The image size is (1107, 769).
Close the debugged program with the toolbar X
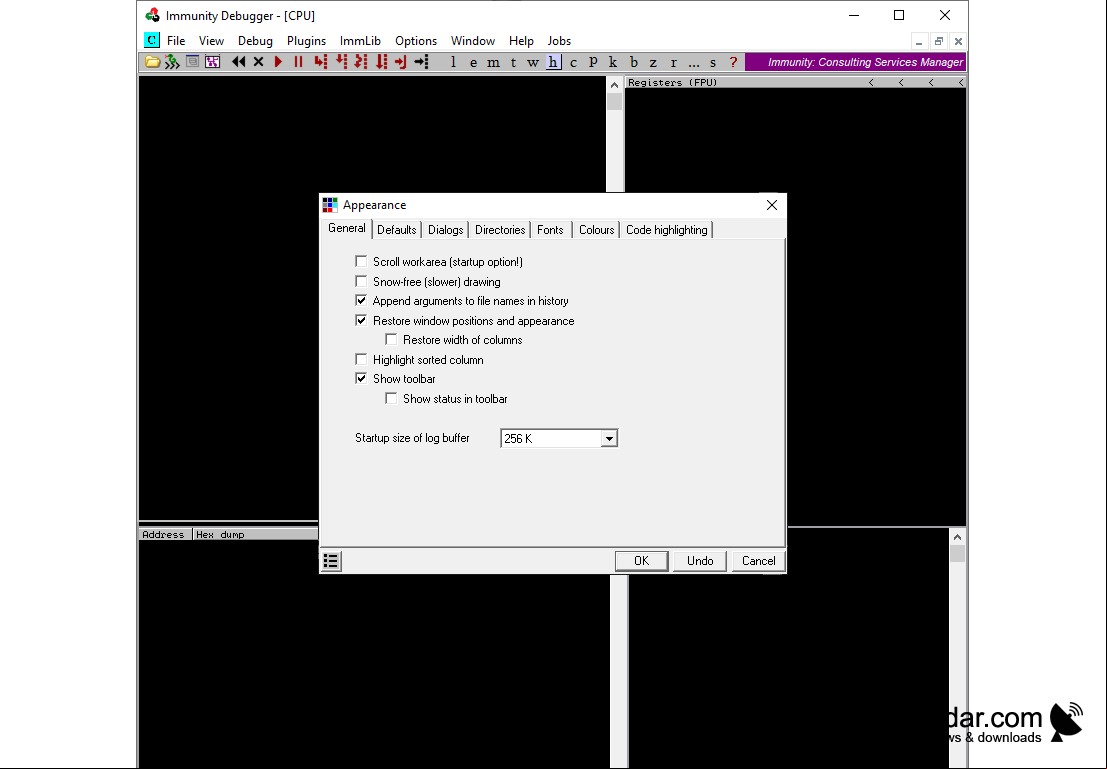click(258, 62)
